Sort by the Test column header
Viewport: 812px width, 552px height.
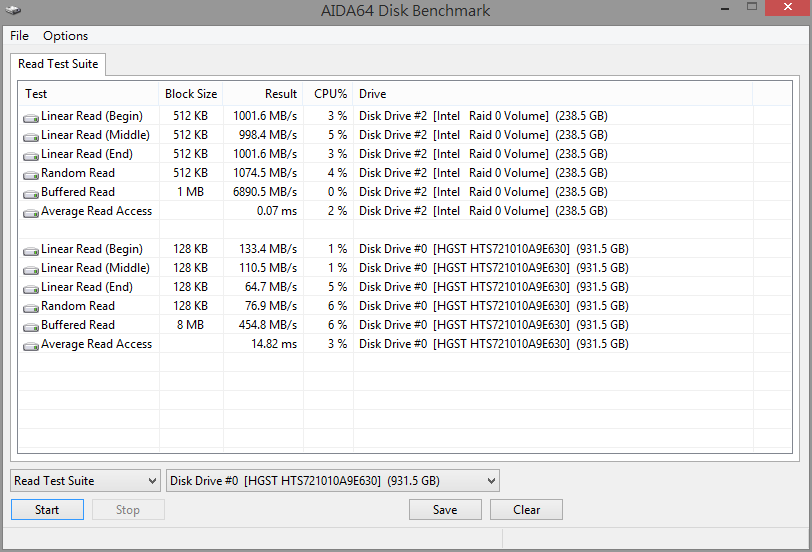[89, 94]
